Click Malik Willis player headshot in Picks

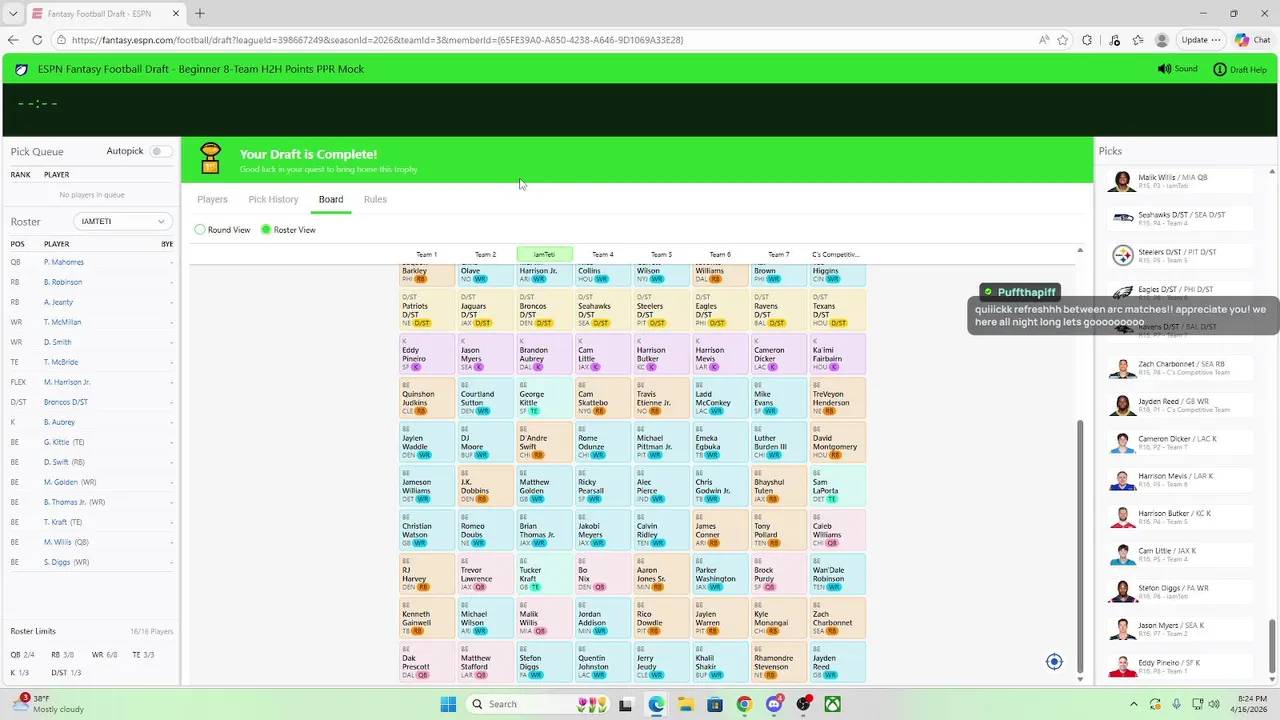pyautogui.click(x=1122, y=181)
